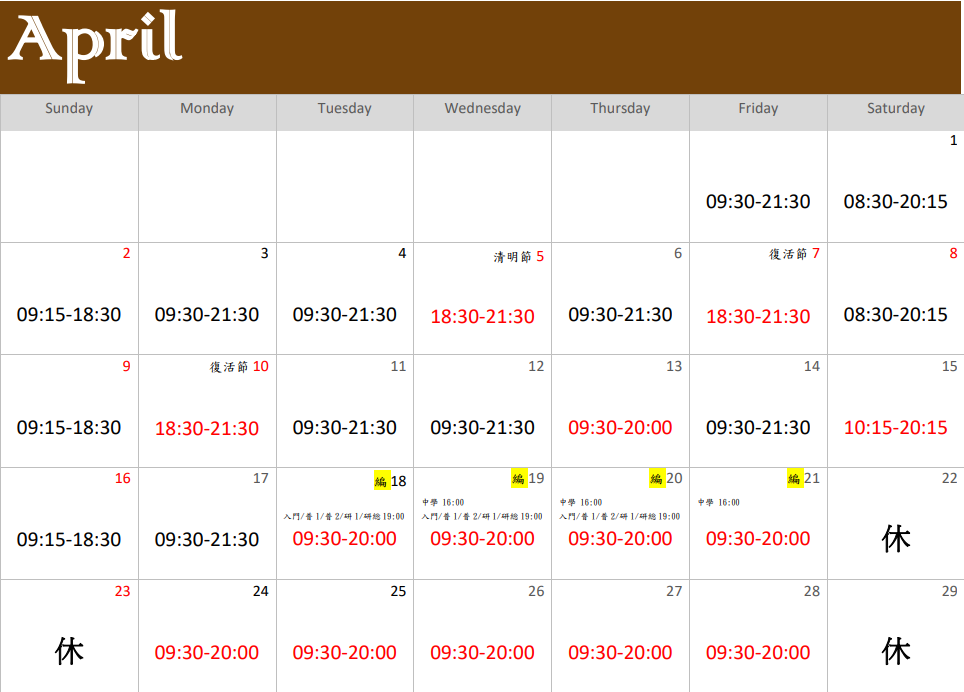The height and width of the screenshot is (692, 964).
Task: Click the 09:30-21:30 time on April 11
Action: point(344,428)
